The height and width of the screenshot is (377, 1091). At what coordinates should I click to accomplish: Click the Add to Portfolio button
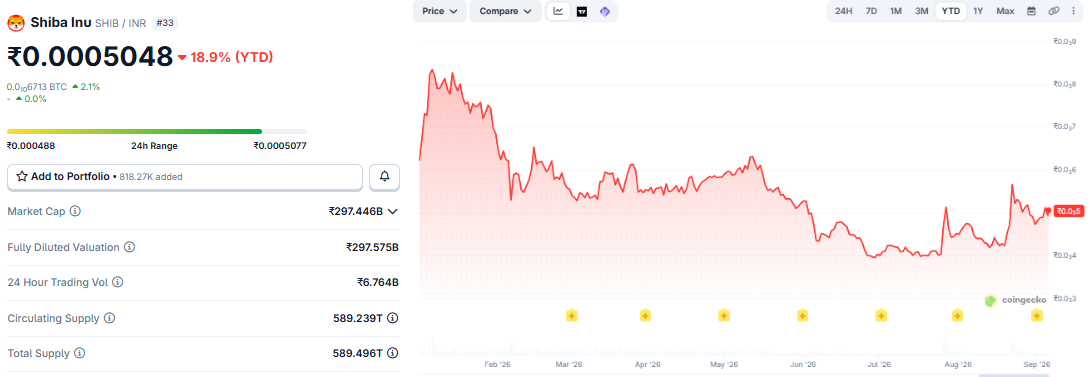(185, 177)
